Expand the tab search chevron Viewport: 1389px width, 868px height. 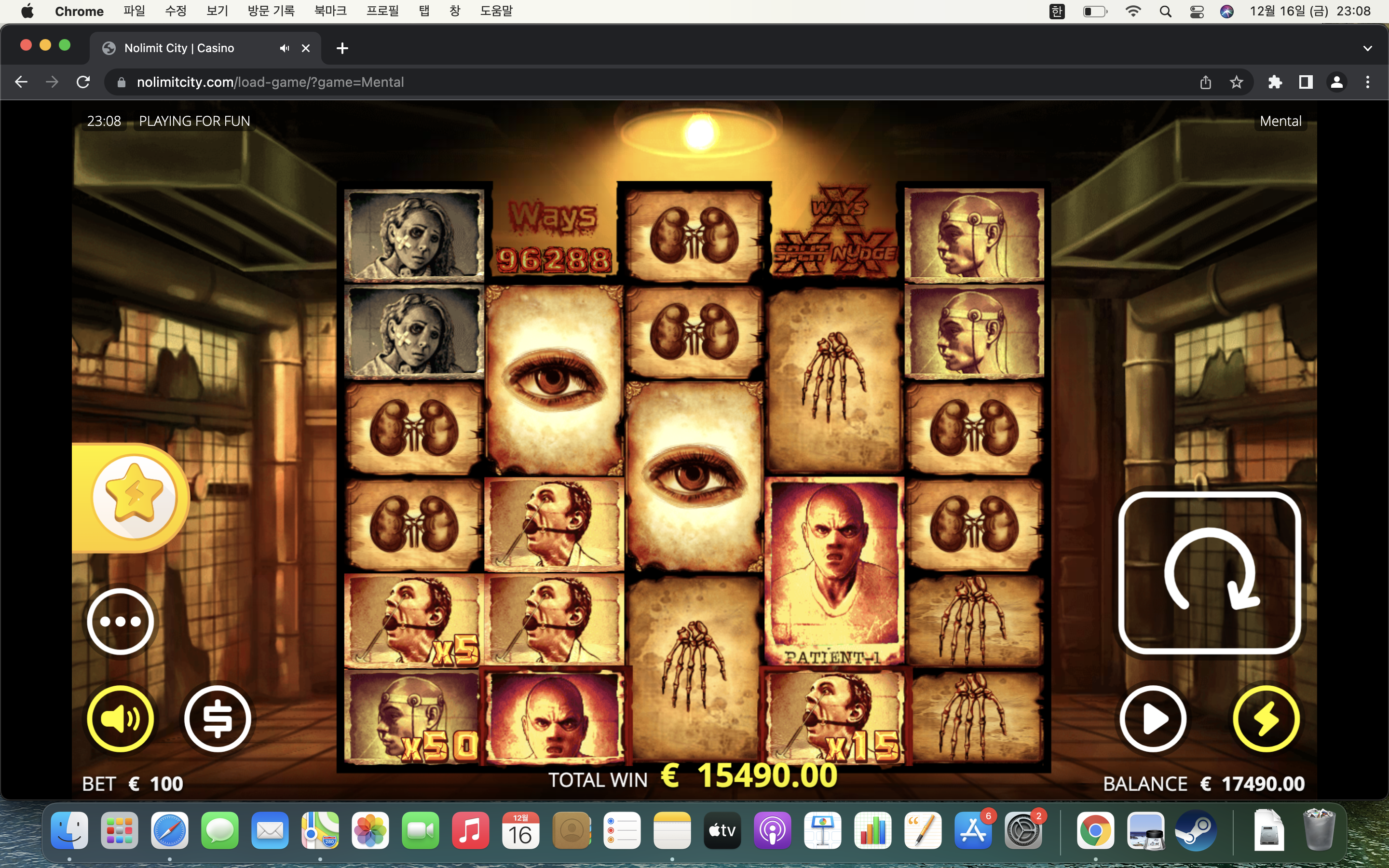click(1367, 48)
